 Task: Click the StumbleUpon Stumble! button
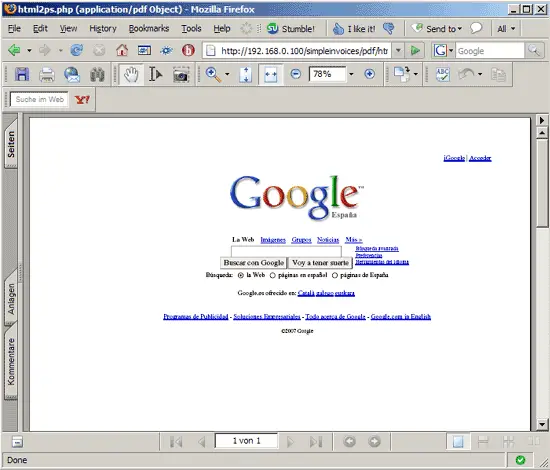tap(291, 28)
